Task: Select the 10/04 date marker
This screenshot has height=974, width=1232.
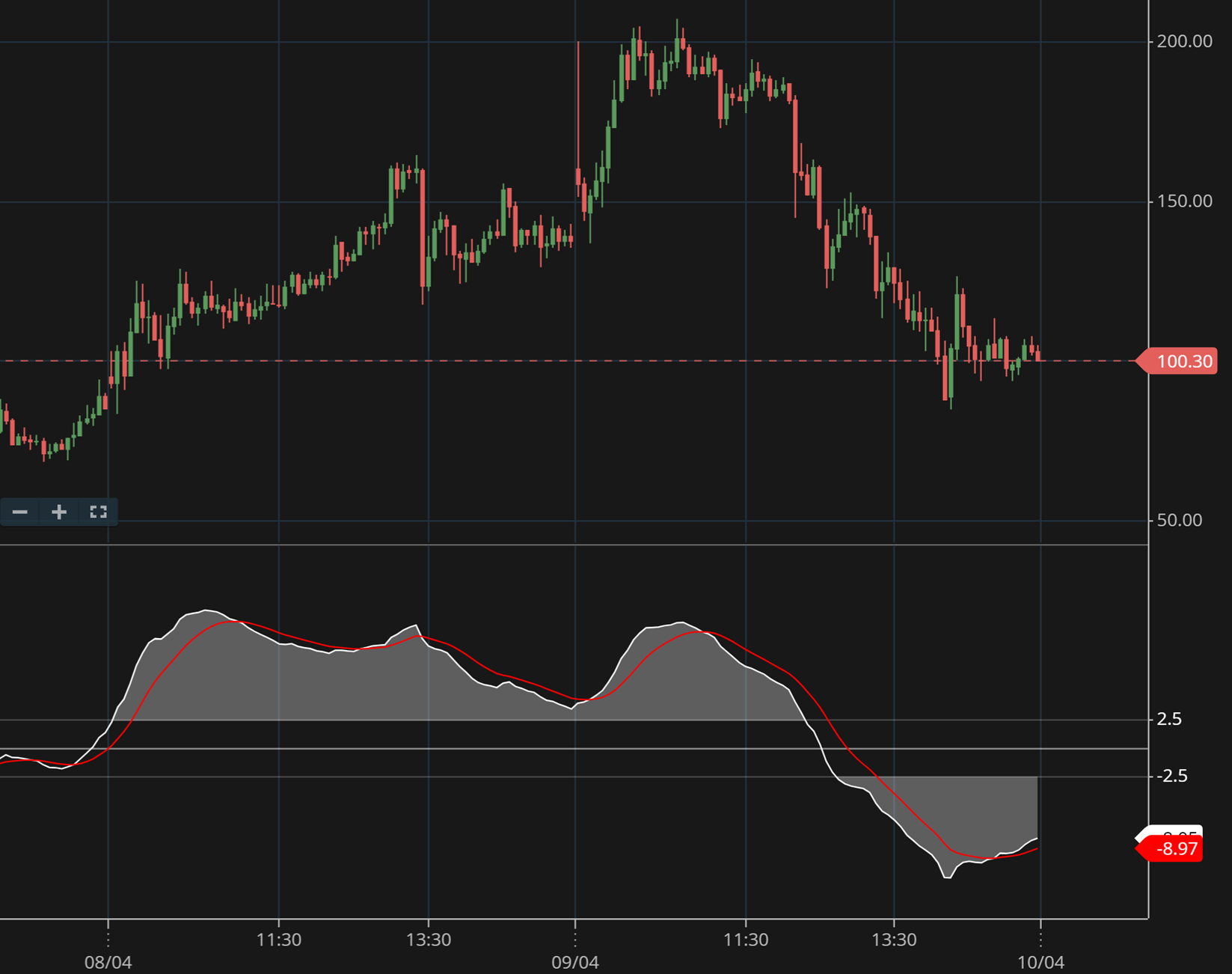Action: 1041,962
